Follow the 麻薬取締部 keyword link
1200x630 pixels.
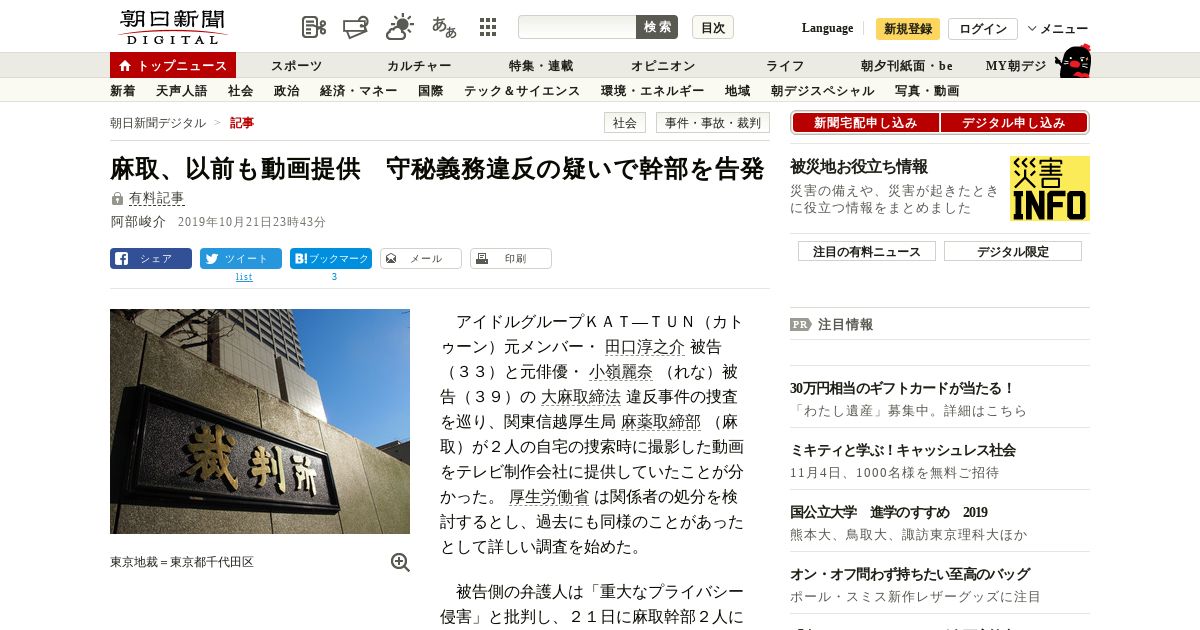[661, 422]
